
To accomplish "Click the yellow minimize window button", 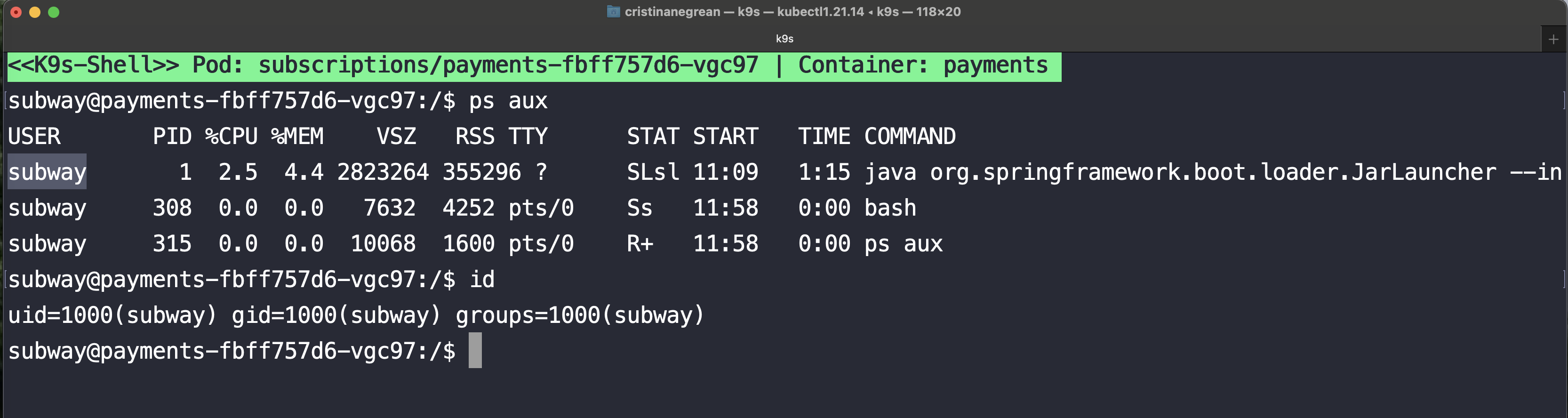I will tap(35, 12).
